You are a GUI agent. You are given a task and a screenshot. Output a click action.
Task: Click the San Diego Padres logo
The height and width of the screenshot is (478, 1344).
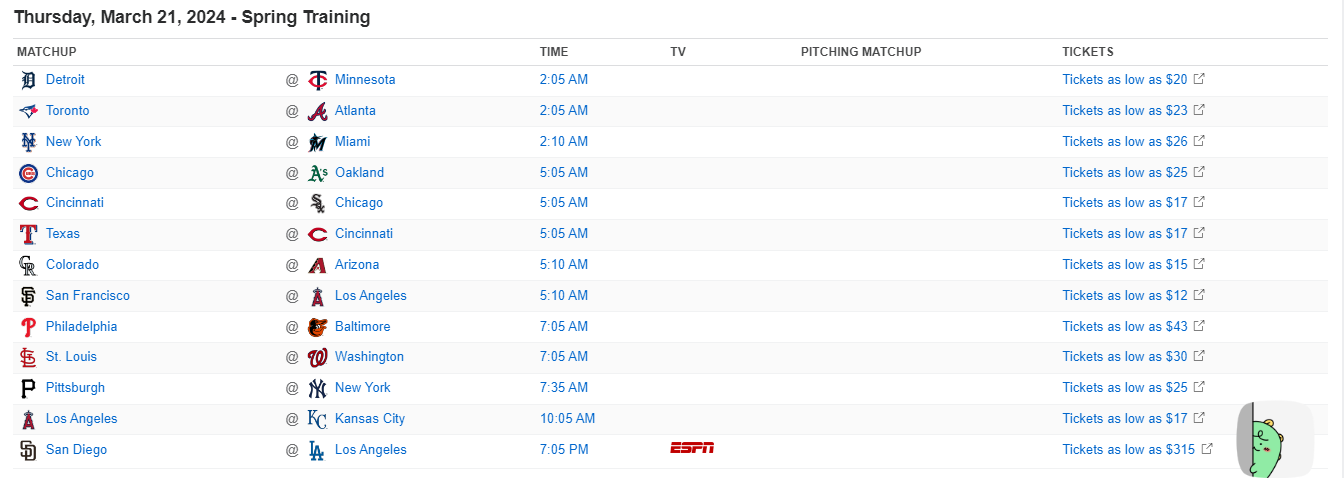[x=28, y=450]
